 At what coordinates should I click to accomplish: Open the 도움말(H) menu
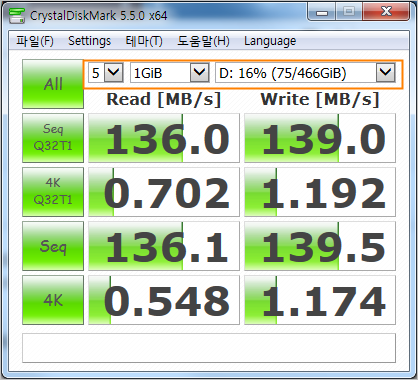coord(203,41)
